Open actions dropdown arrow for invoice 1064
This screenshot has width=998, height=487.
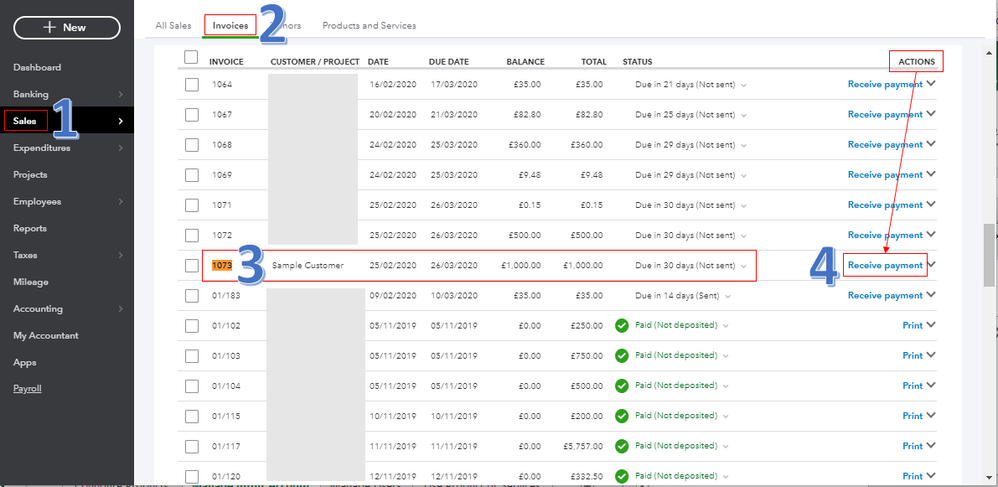[x=931, y=83]
